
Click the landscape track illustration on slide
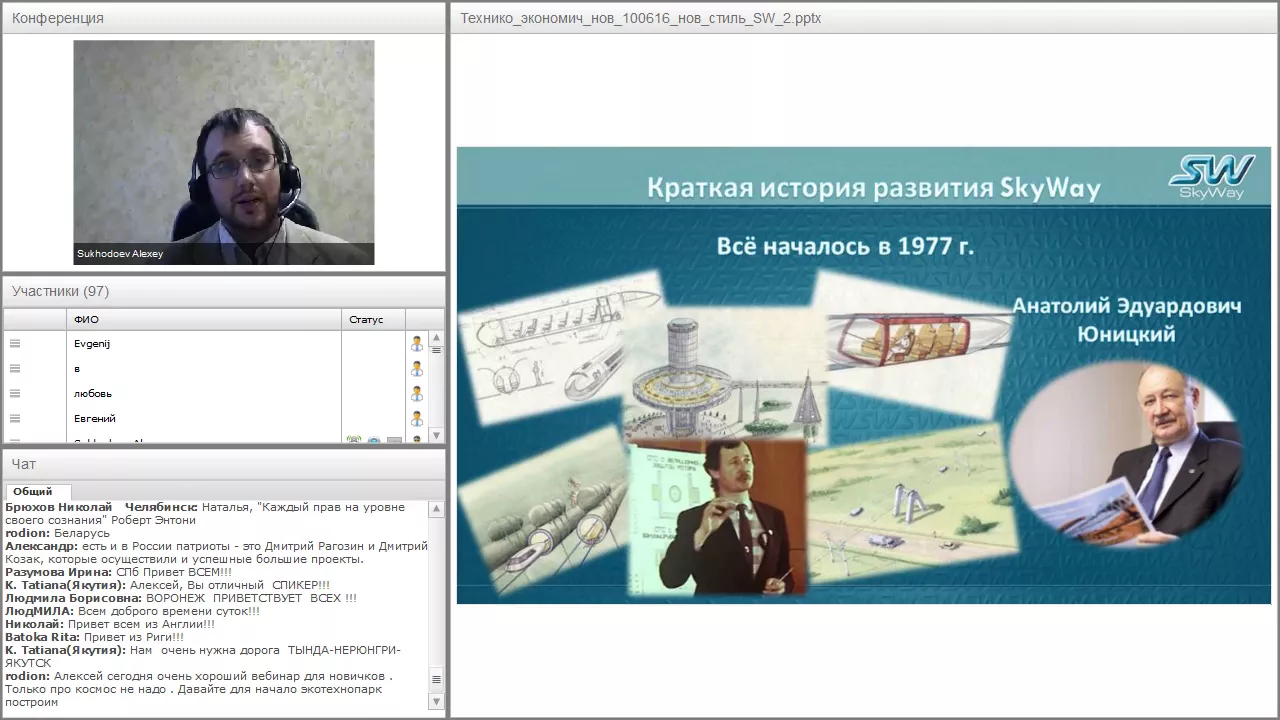912,505
